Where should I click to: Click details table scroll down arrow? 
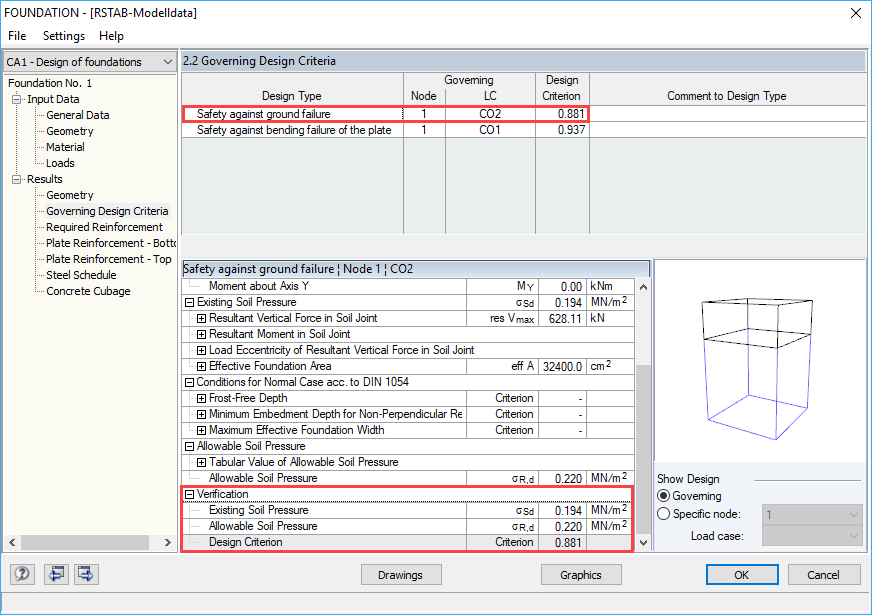pyautogui.click(x=643, y=543)
